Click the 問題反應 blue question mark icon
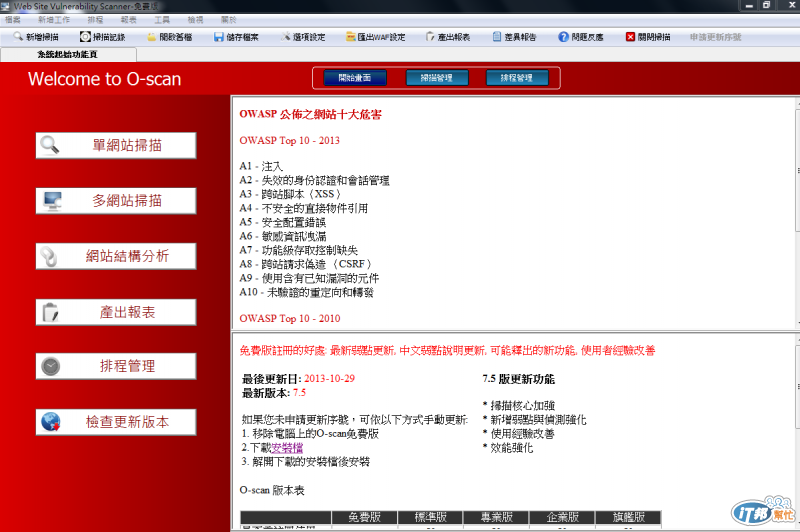This screenshot has height=532, width=800. click(563, 37)
